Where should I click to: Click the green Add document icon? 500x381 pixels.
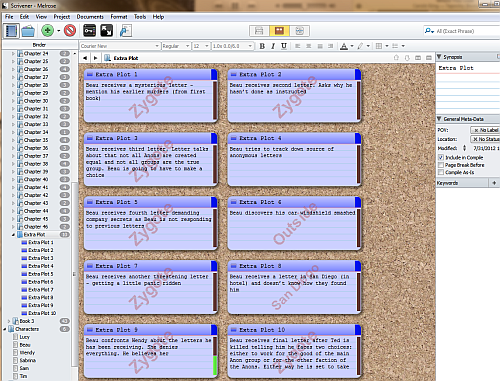pyautogui.click(x=48, y=31)
